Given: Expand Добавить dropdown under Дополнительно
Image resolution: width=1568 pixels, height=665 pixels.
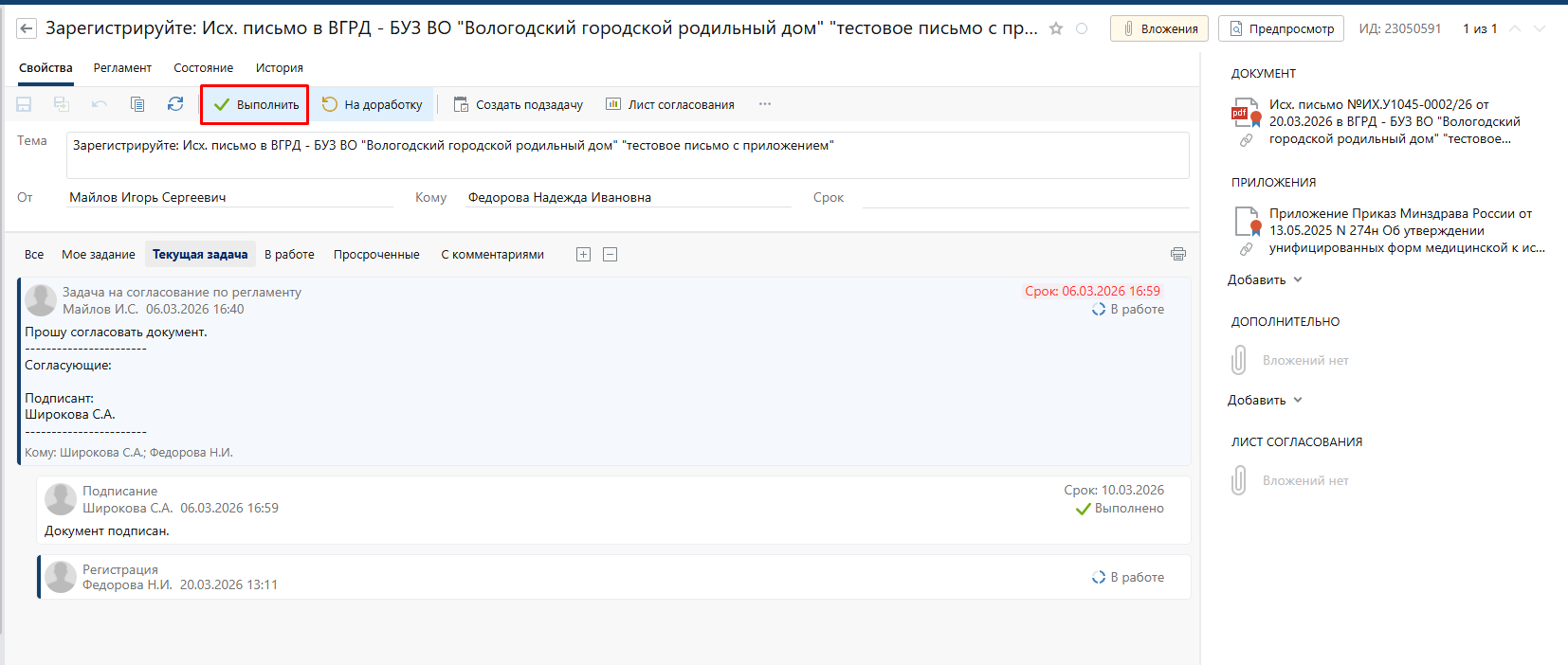Looking at the screenshot, I should 1266,400.
